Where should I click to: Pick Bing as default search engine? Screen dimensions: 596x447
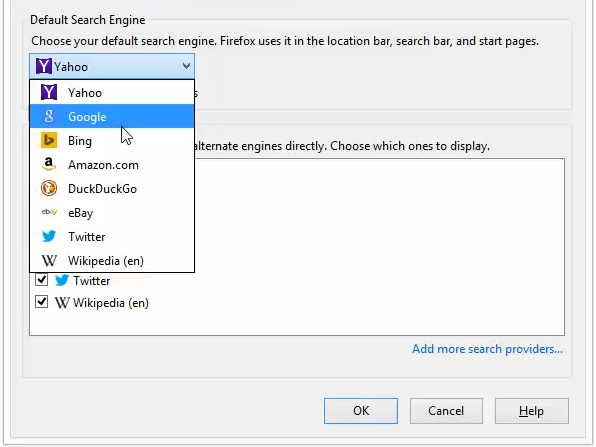point(112,141)
